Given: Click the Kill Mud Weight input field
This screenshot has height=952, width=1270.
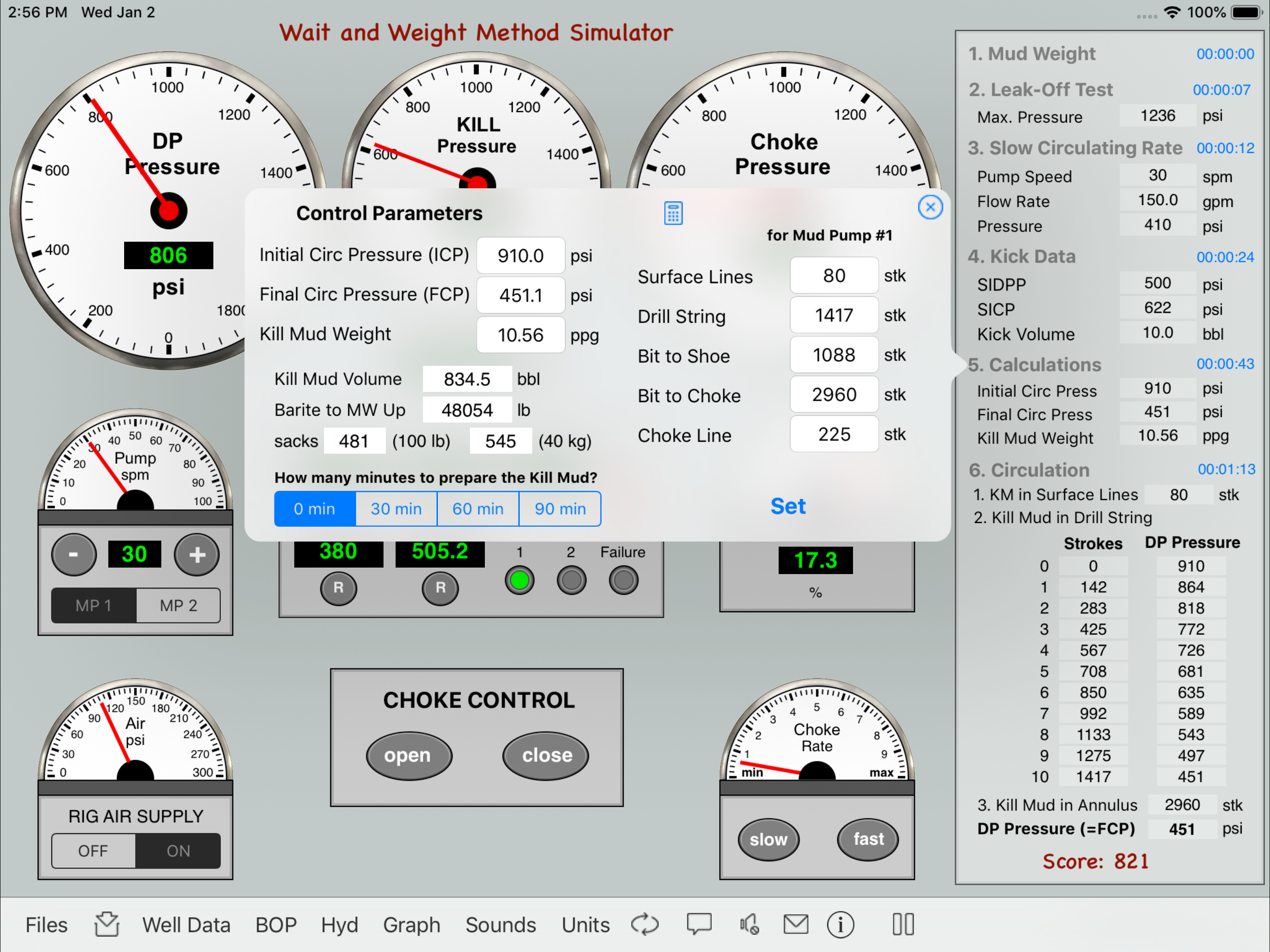Looking at the screenshot, I should point(520,335).
